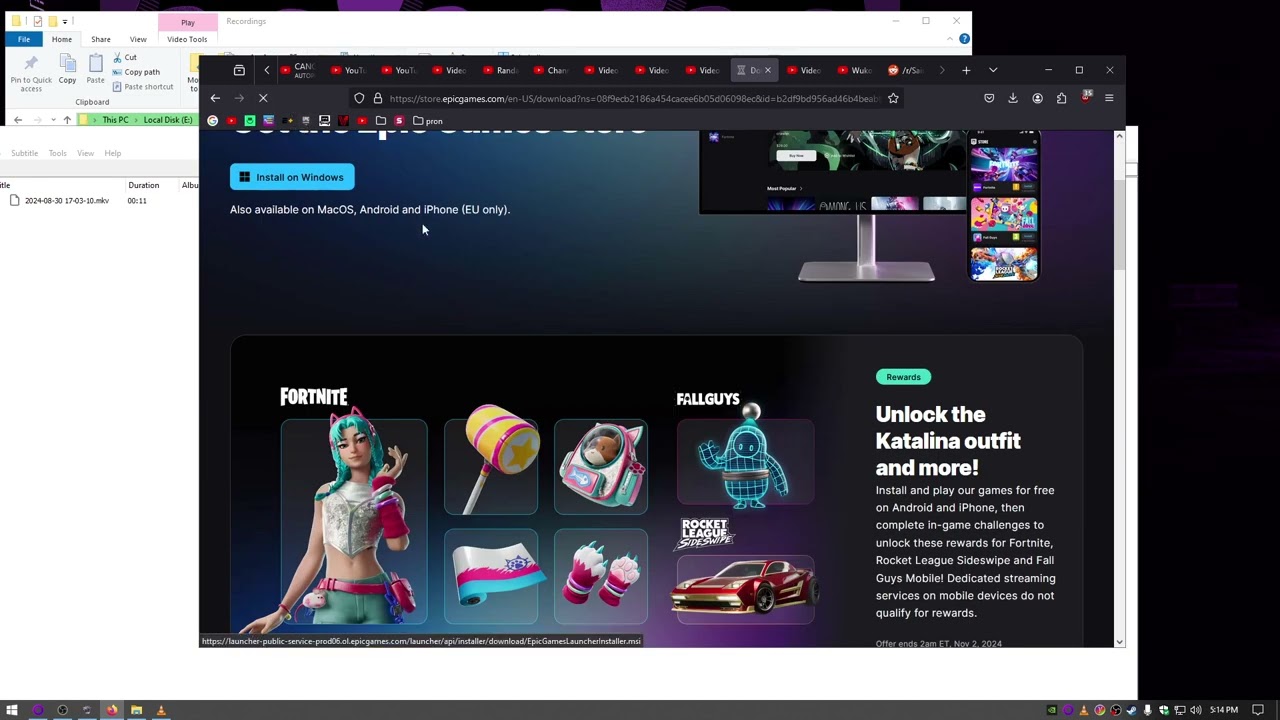Click the site padlock icon
Screen dimensions: 1280x720
378,98
